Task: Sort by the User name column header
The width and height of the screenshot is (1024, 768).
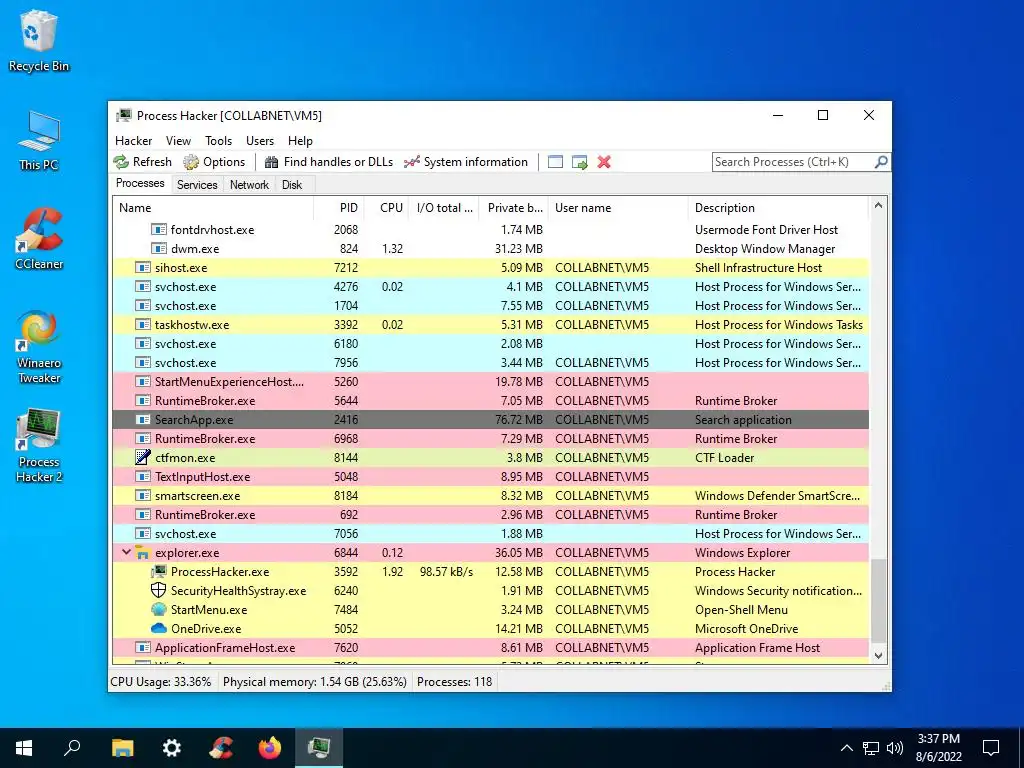Action: [618, 208]
